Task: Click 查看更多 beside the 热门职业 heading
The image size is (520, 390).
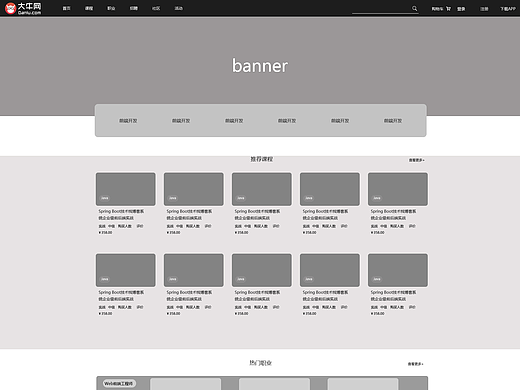Action: coord(416,364)
